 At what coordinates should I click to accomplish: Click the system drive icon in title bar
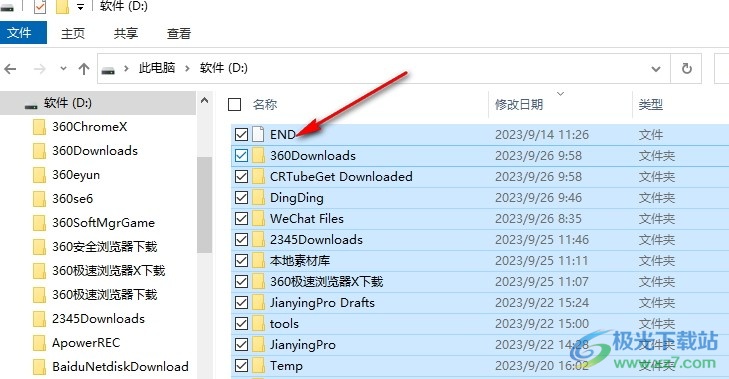7,7
